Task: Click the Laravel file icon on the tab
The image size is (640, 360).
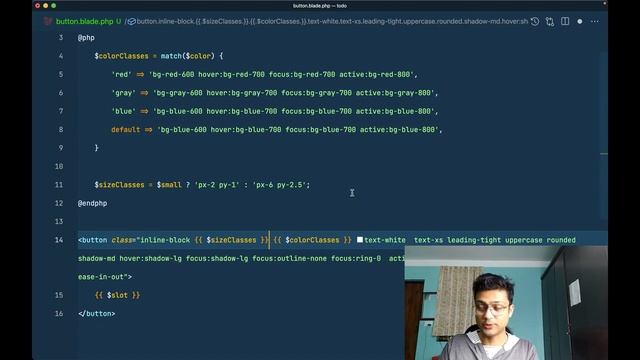Action: 48,22
